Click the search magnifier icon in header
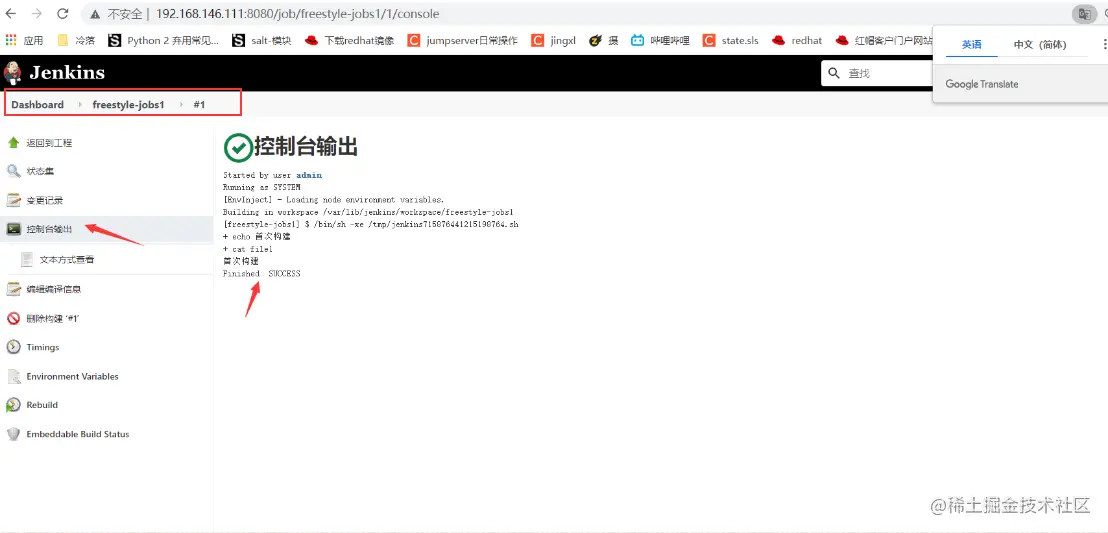Screen dimensions: 1108x533 (x=834, y=73)
